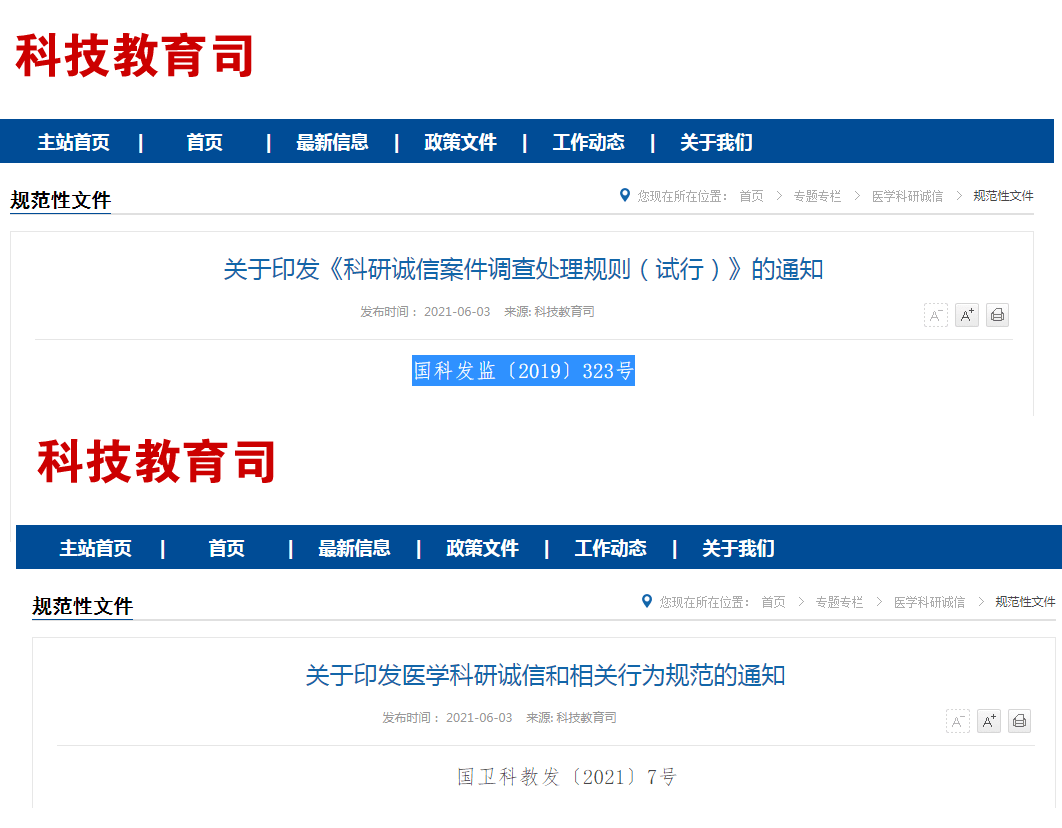This screenshot has height=828, width=1062.
Task: Click the highlighted 国科发监〔2019〕323号 text
Action: point(523,370)
